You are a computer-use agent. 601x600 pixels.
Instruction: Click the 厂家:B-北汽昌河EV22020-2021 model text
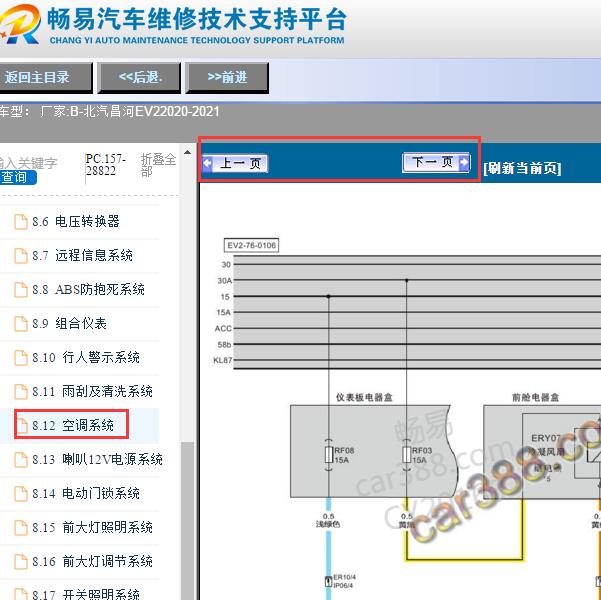point(130,112)
